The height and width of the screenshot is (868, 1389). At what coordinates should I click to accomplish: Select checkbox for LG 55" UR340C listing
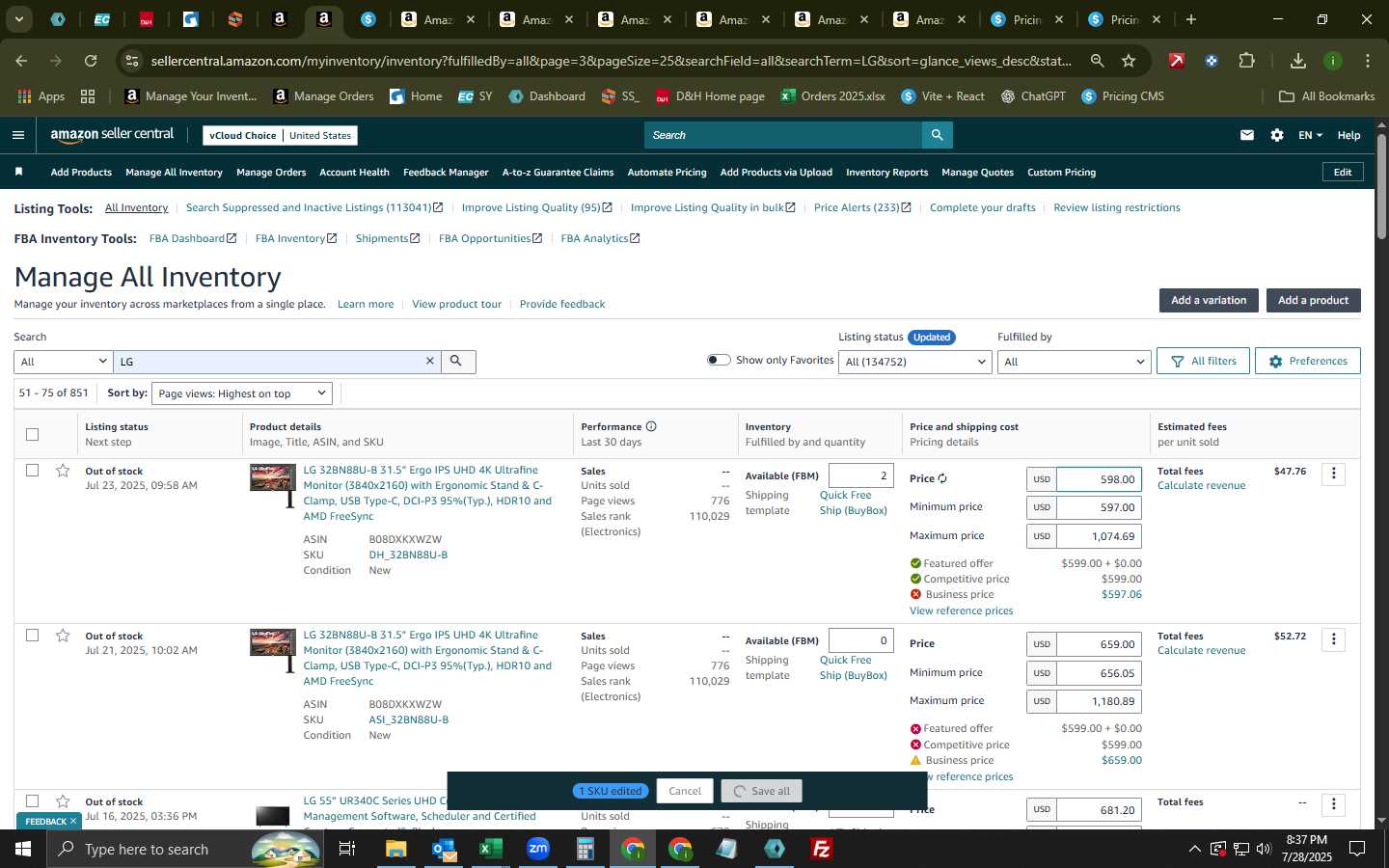(32, 801)
